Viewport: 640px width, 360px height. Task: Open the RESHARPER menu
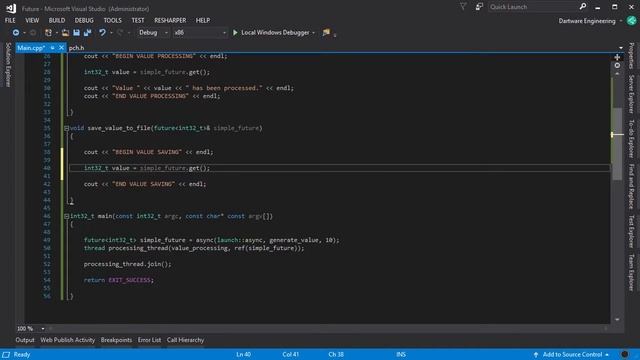click(x=170, y=20)
